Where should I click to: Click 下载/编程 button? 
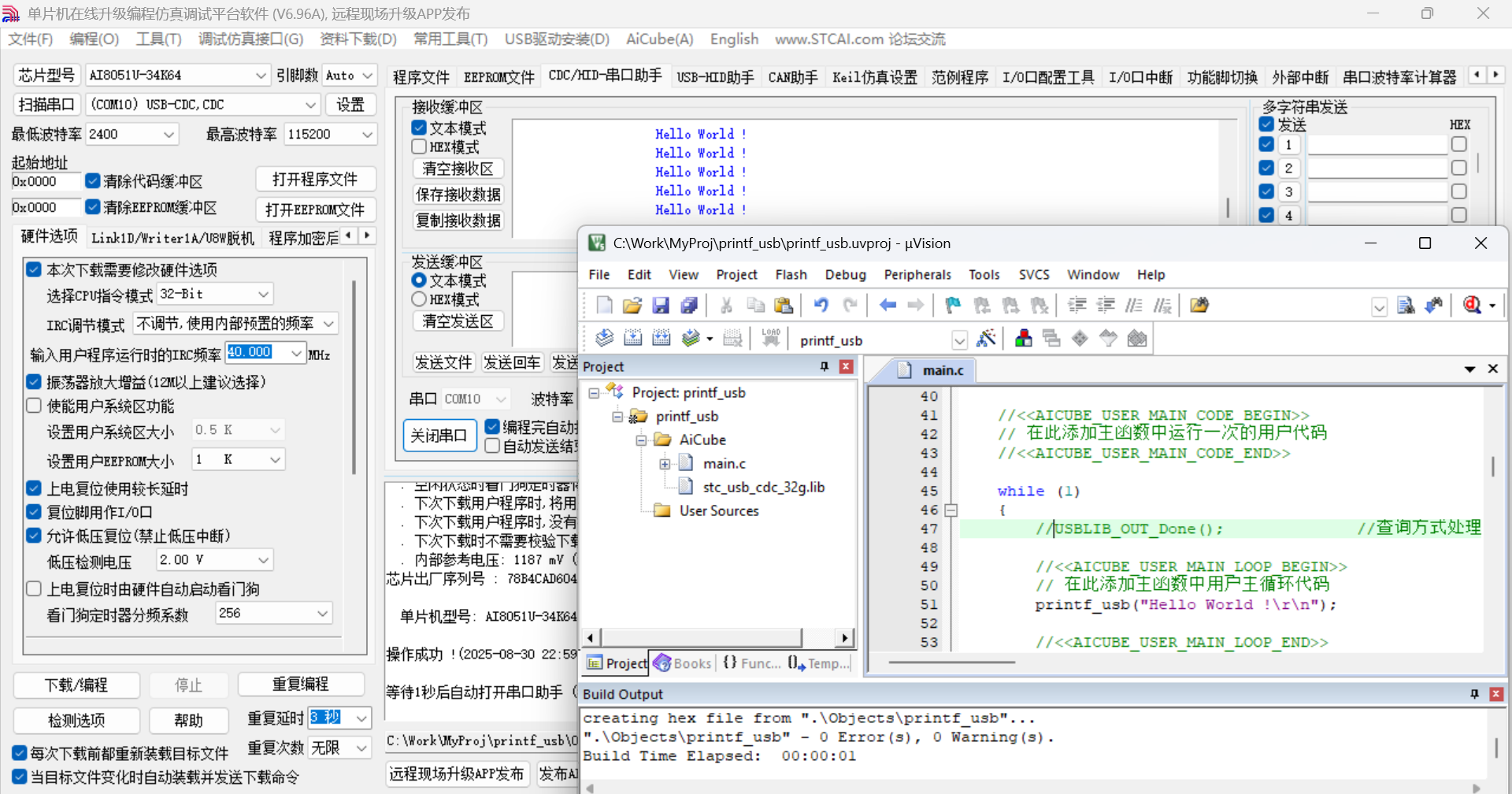click(76, 685)
